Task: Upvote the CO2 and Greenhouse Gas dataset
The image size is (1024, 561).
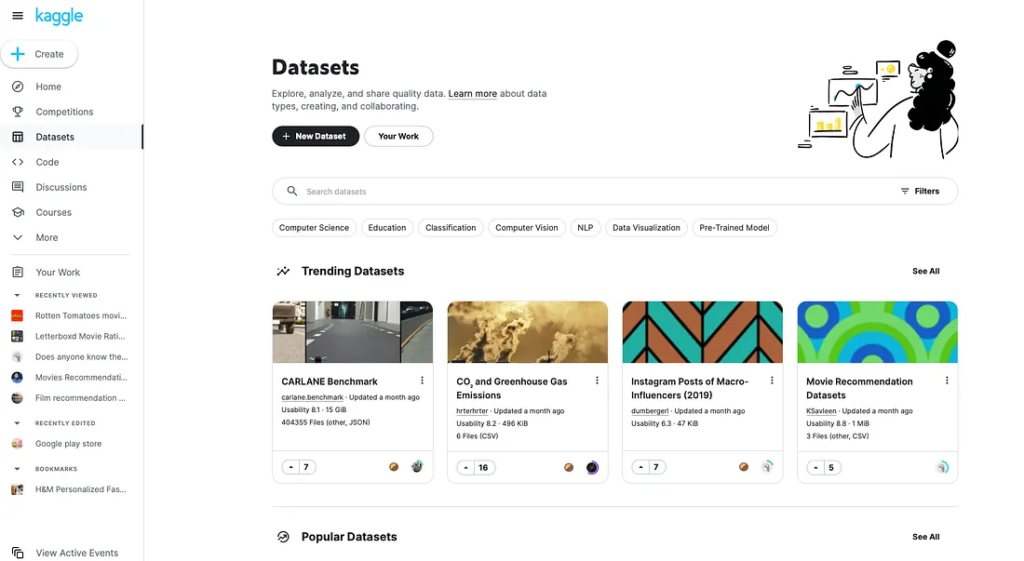Action: click(466, 467)
